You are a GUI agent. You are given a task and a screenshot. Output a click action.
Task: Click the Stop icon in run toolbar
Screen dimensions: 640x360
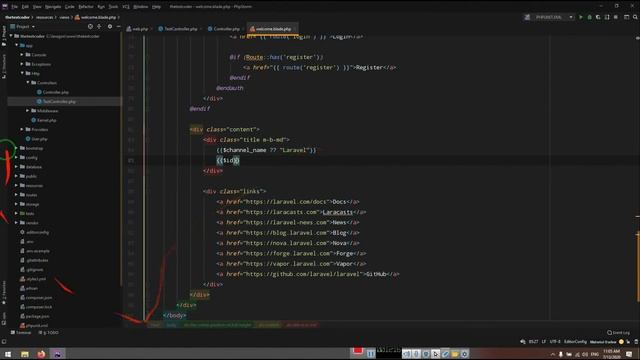pyautogui.click(x=616, y=17)
